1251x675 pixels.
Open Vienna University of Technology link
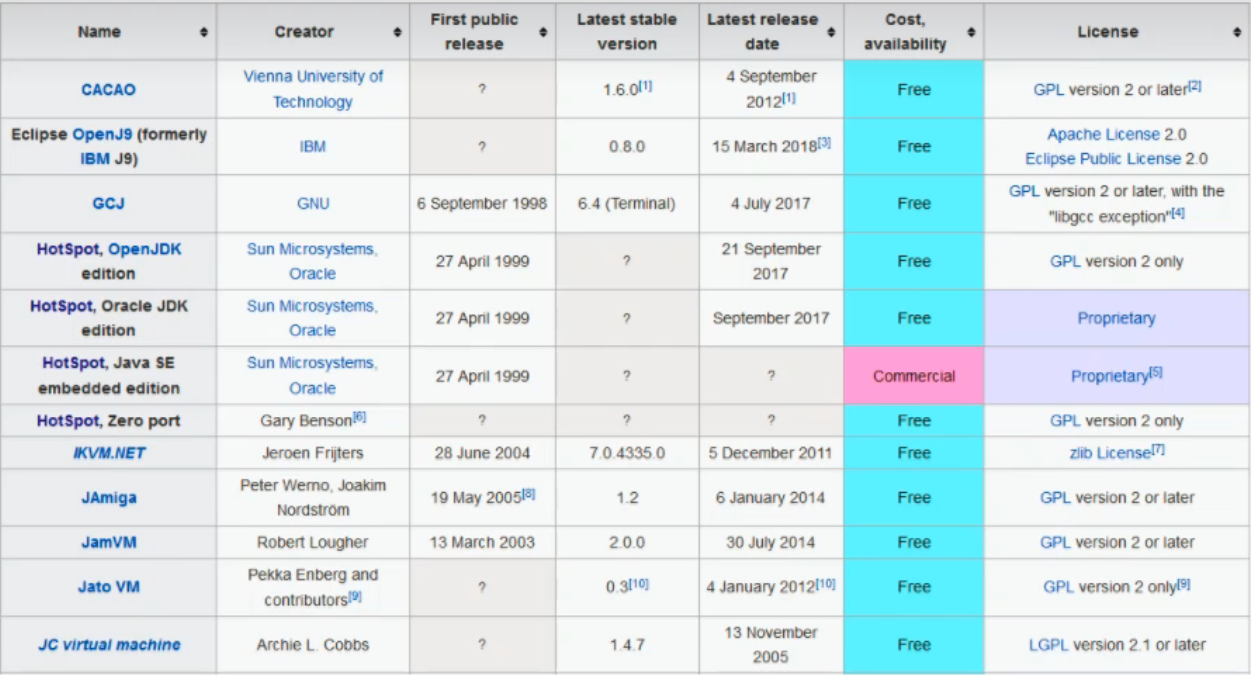point(313,89)
